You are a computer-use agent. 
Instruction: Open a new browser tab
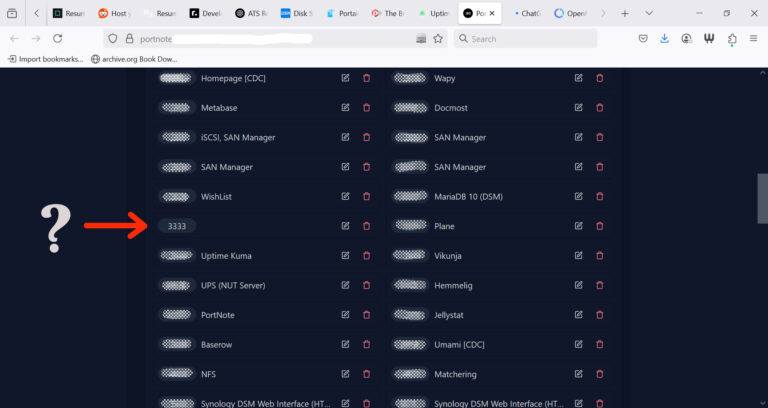click(x=624, y=13)
